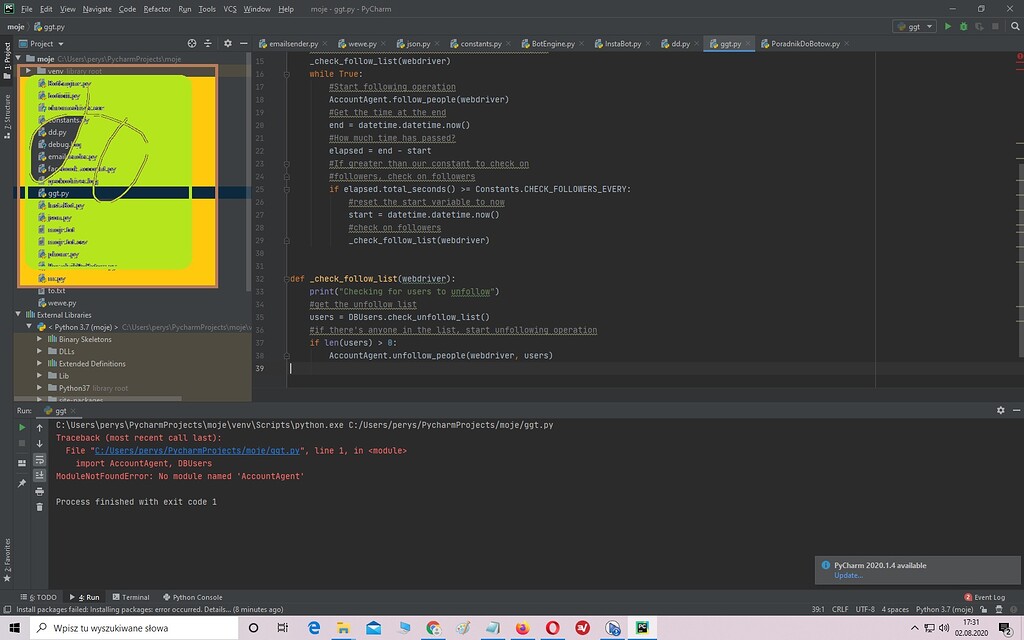Pin the ggt Run tab
Screen dimensions: 1024x640
pyautogui.click(x=22, y=483)
